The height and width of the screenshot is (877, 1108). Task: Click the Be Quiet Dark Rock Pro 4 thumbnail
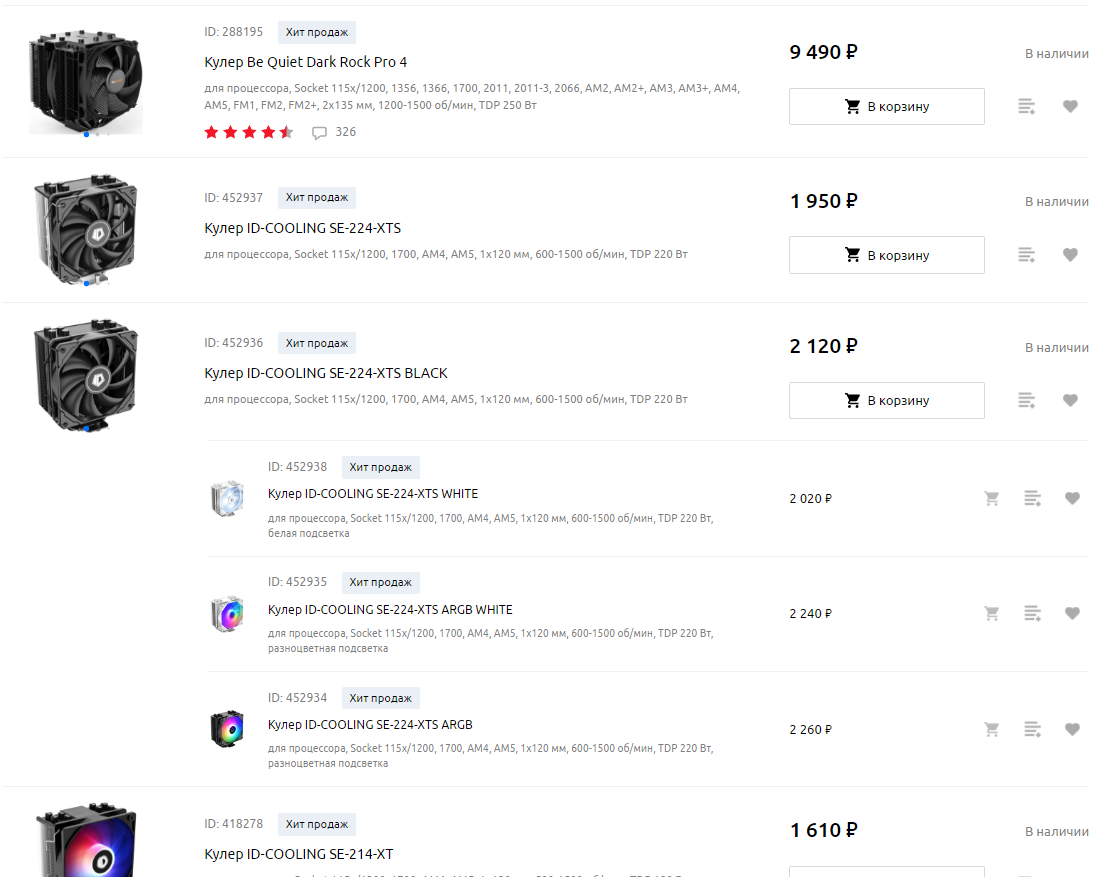click(86, 80)
